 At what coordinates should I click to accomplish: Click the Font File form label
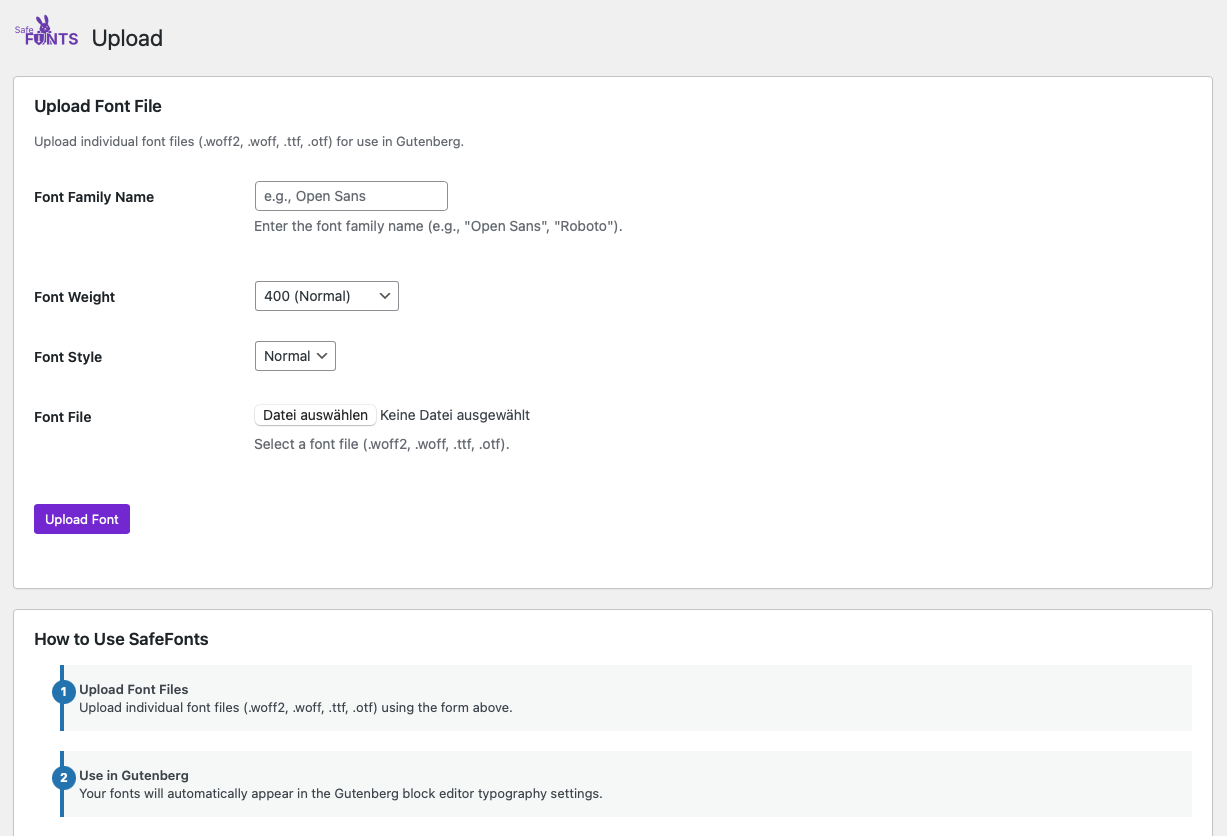click(x=62, y=417)
